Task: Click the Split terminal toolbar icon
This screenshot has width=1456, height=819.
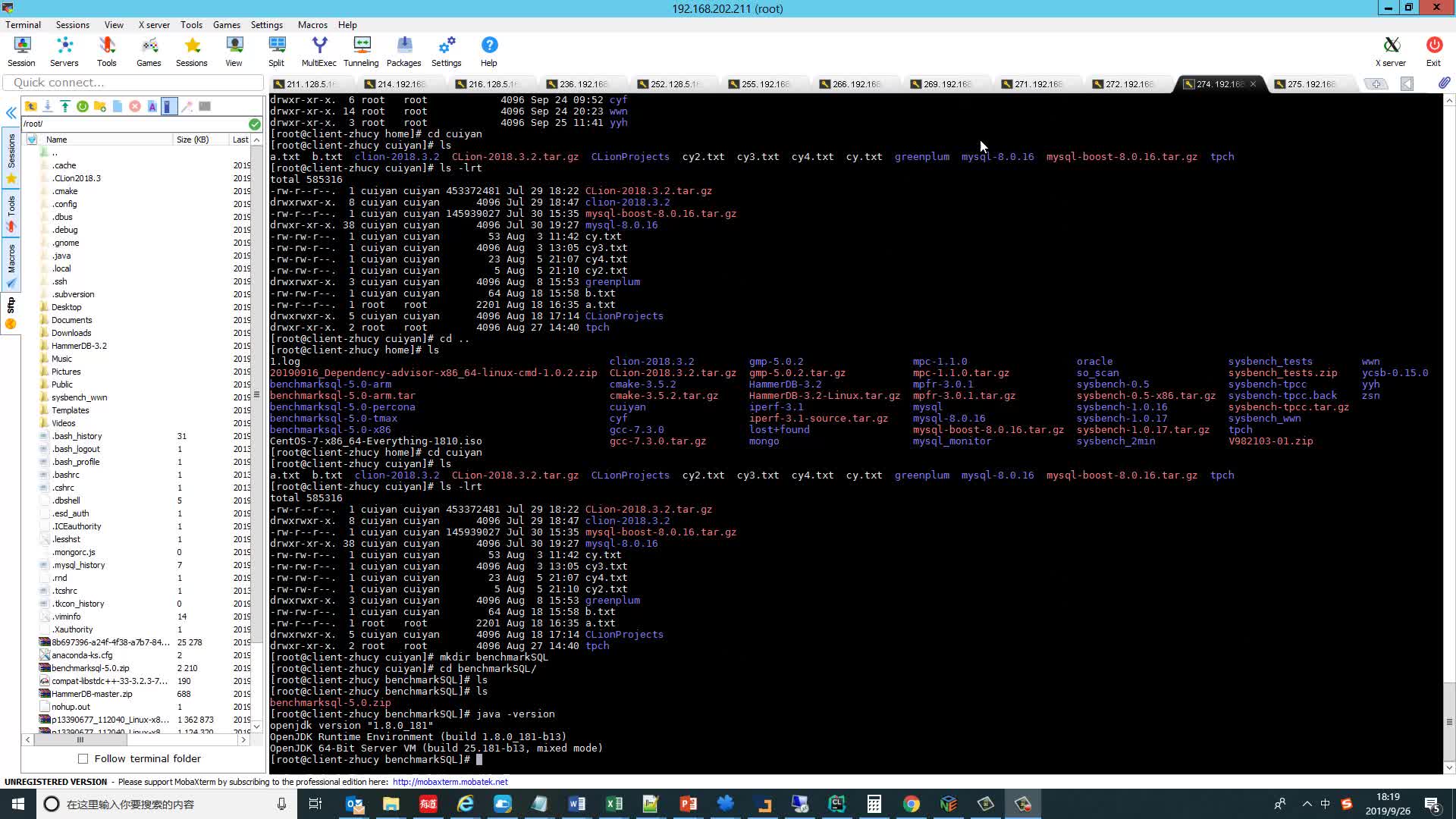Action: (276, 52)
